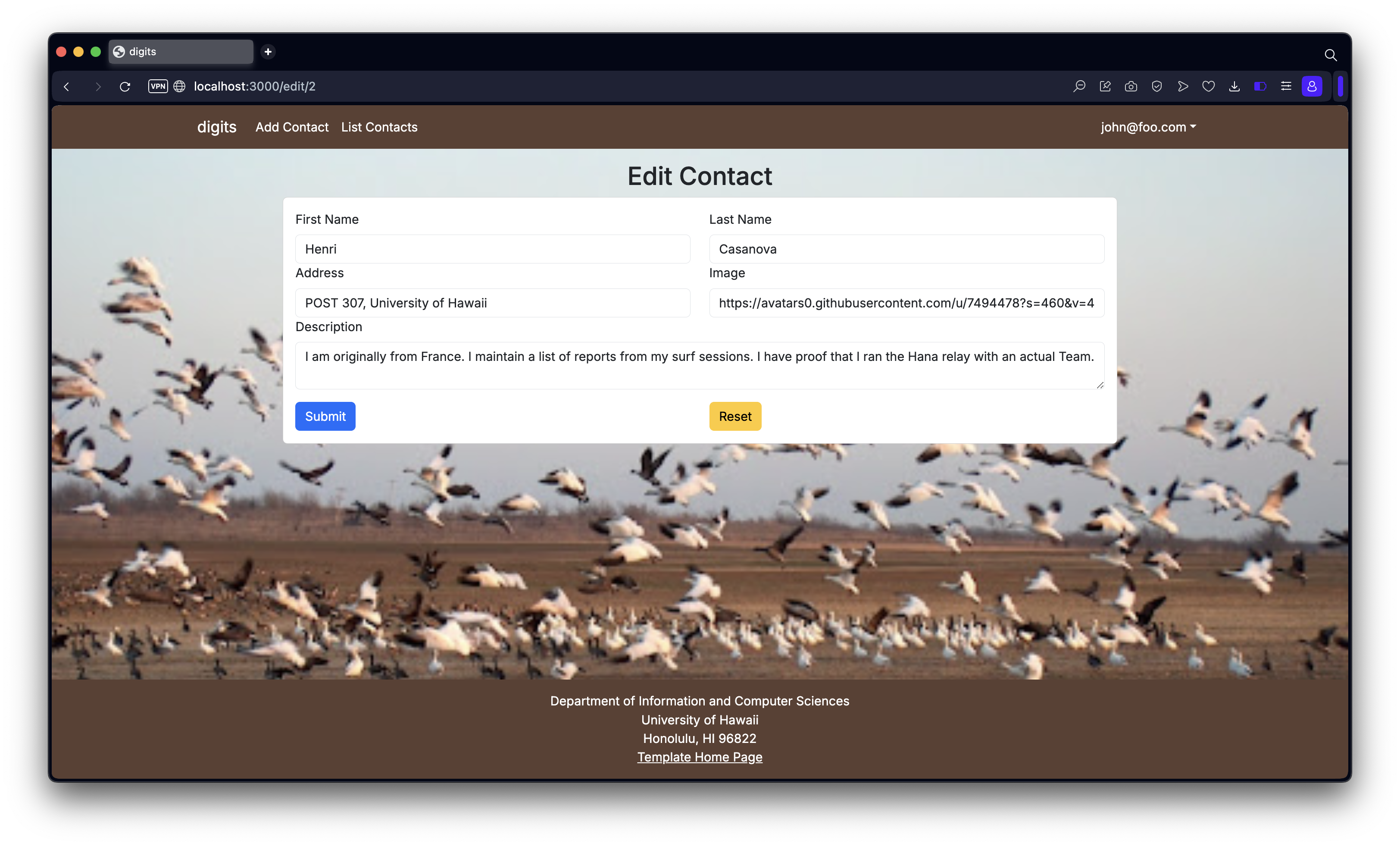Open the pinboard edit icon

click(x=1105, y=86)
